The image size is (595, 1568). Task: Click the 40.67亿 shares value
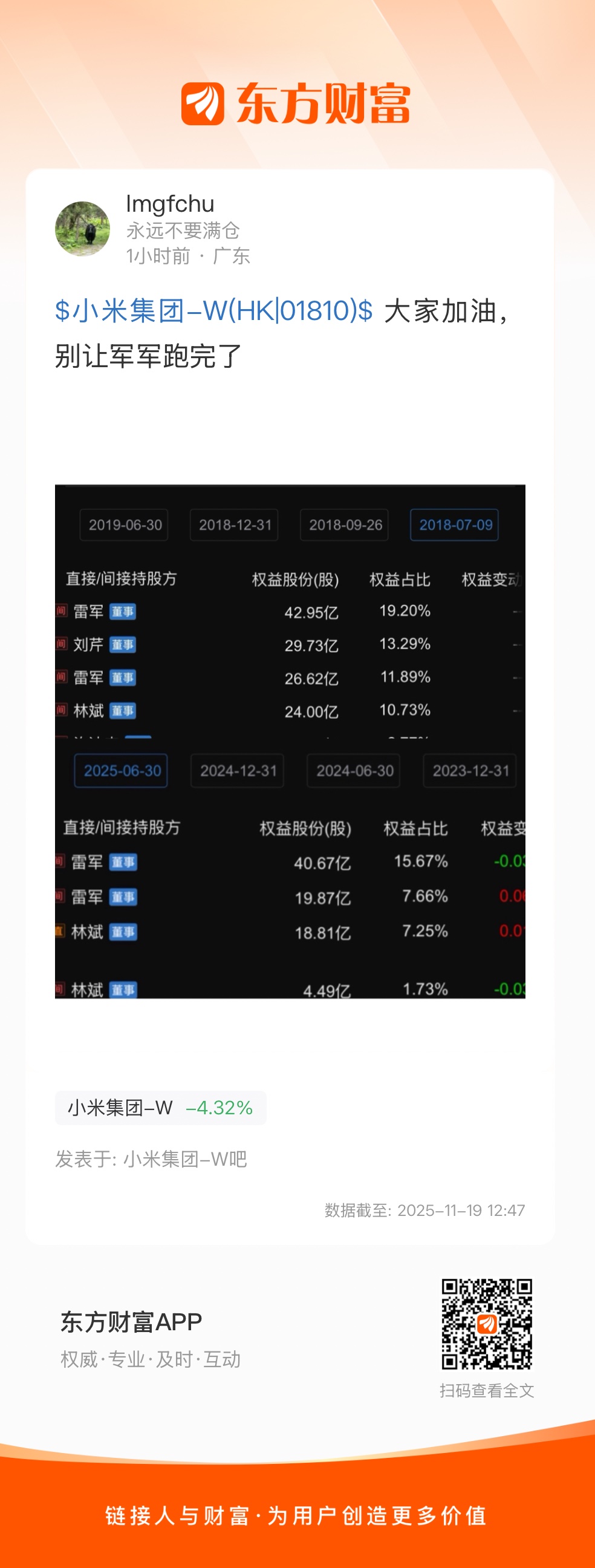pyautogui.click(x=322, y=863)
